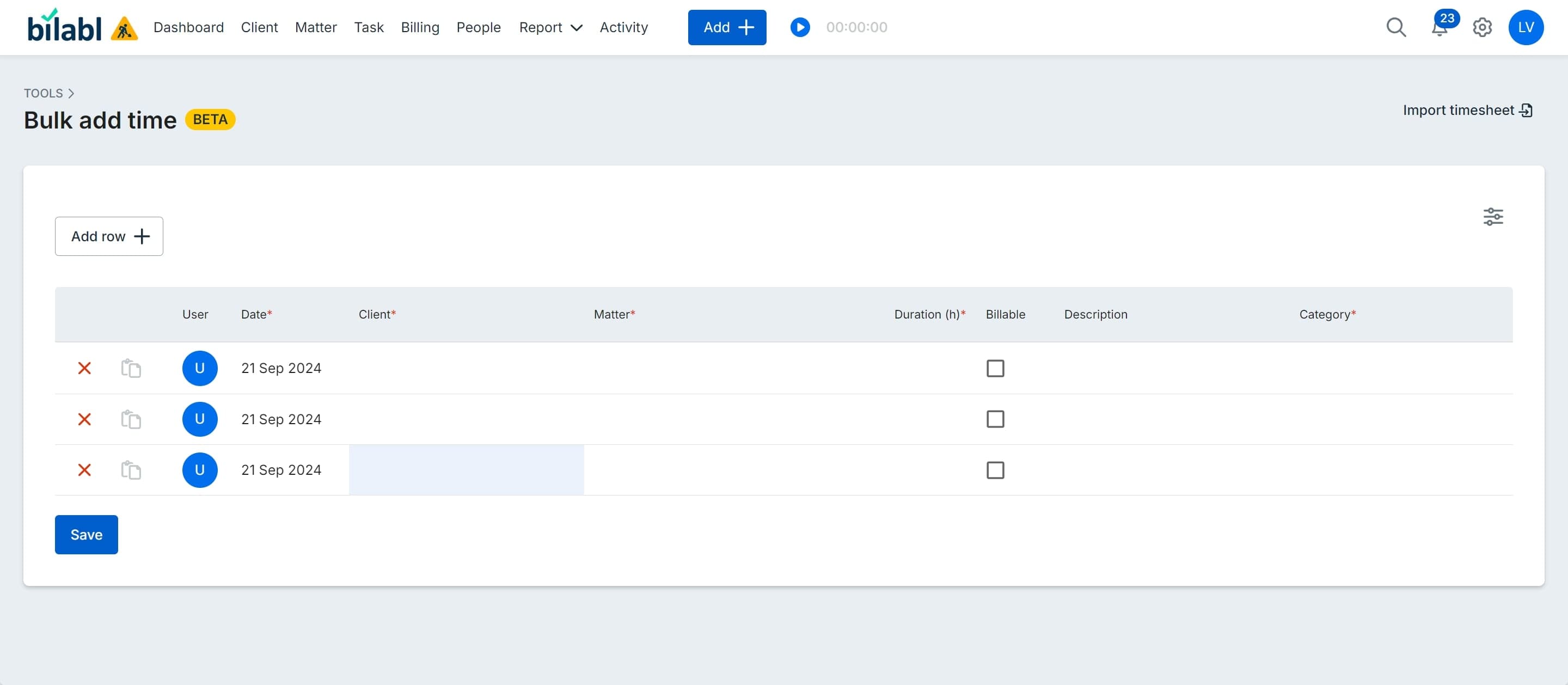
Task: Open the Task page
Action: tap(369, 27)
